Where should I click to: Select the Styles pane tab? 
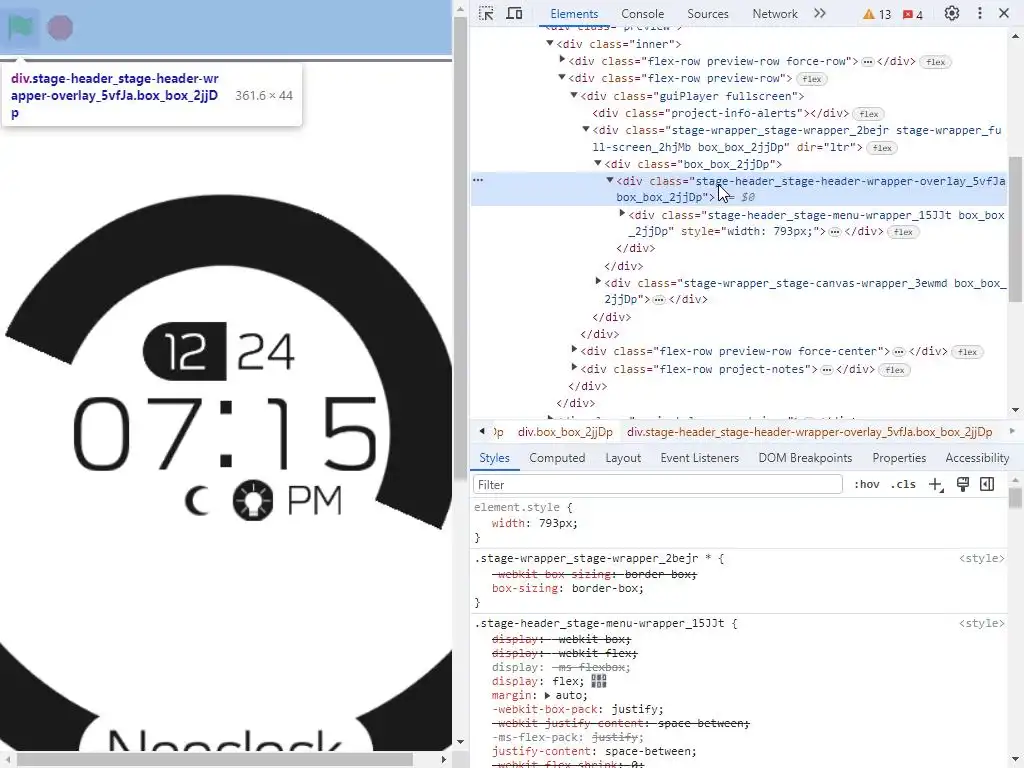click(494, 458)
